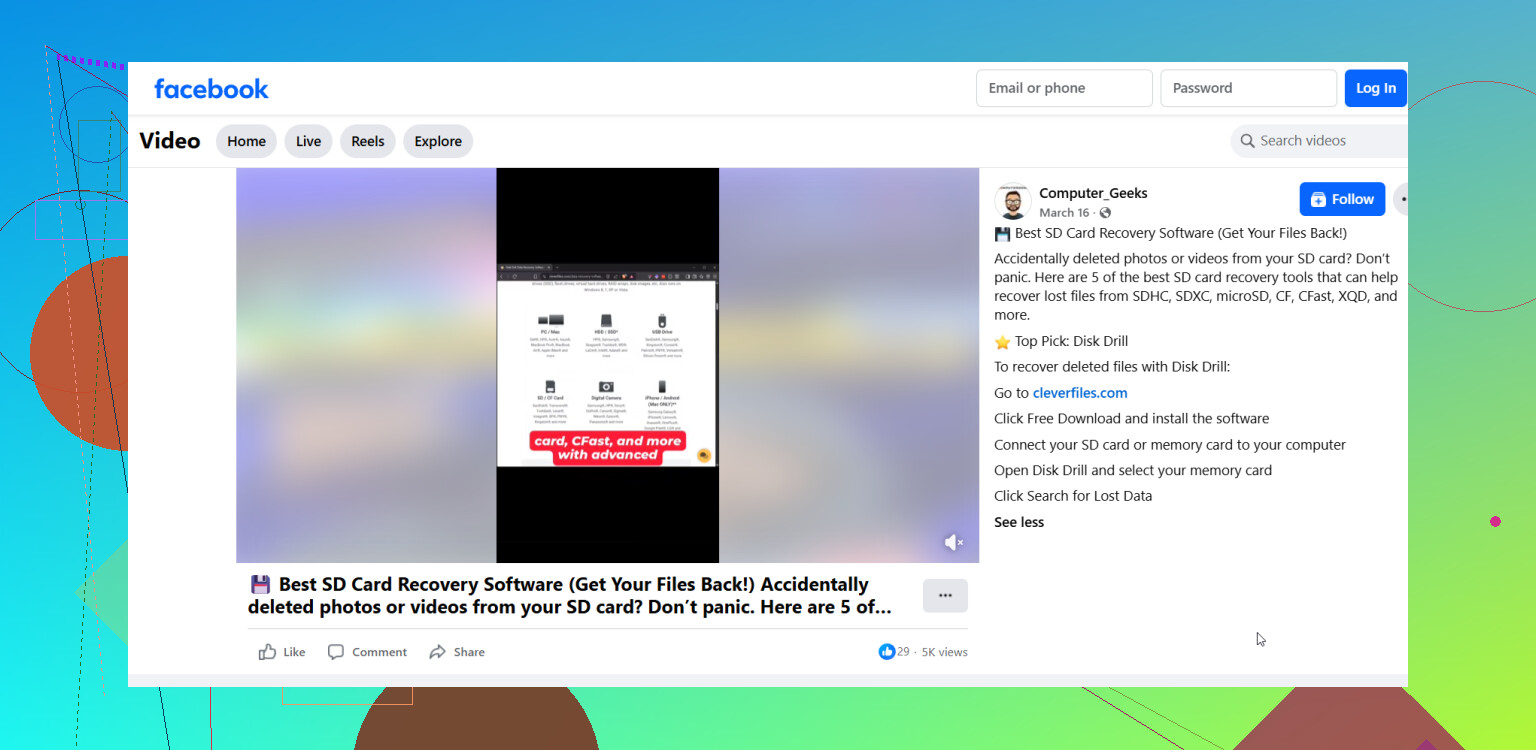
Task: Click the public globe audience icon
Action: click(x=1105, y=213)
